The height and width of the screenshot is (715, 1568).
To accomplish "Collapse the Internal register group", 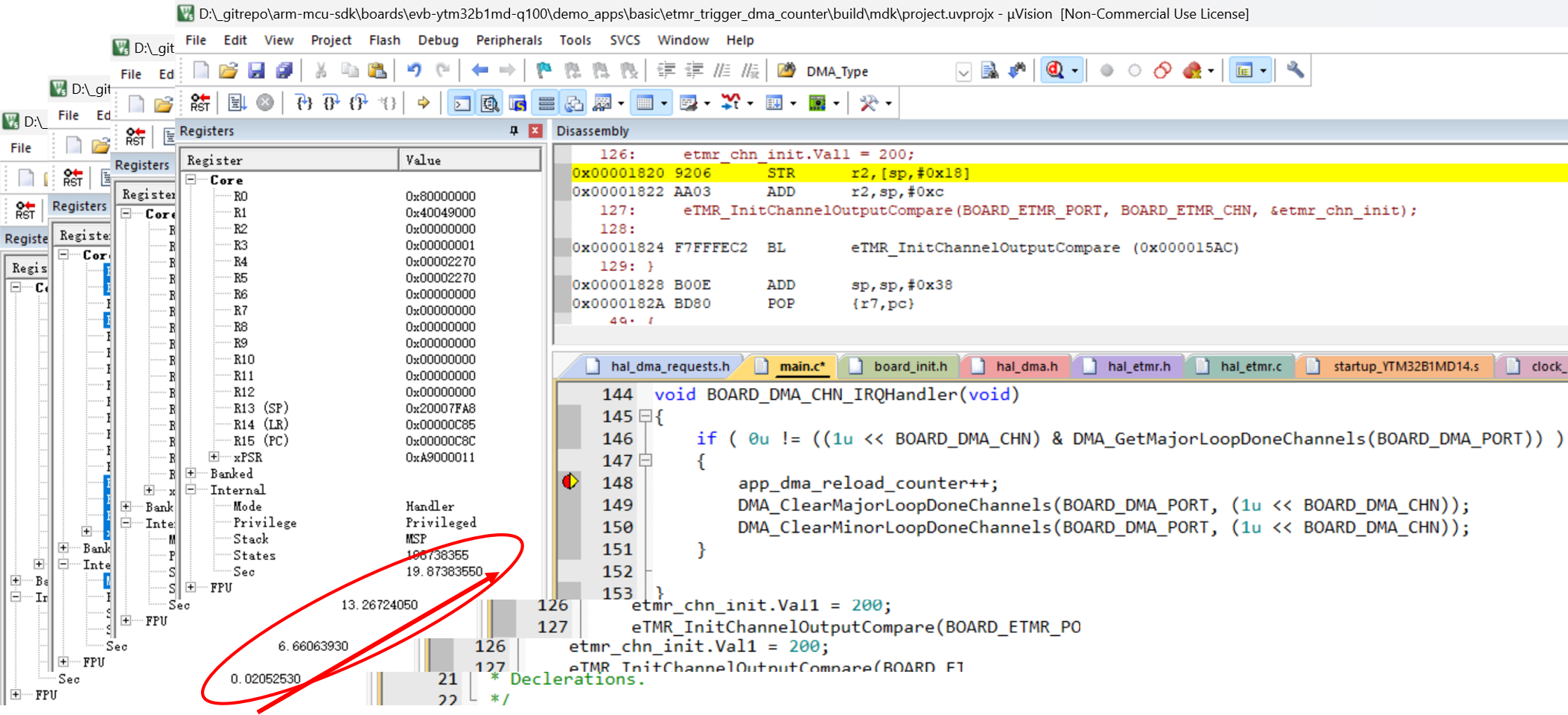I will [191, 489].
